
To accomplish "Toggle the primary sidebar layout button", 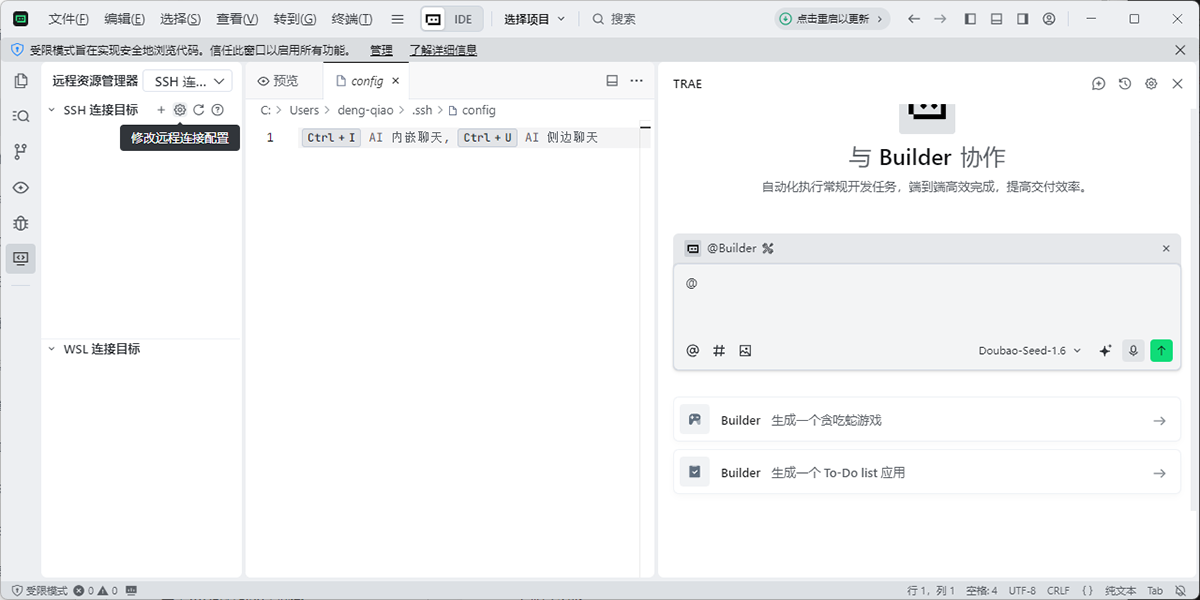I will pos(970,19).
